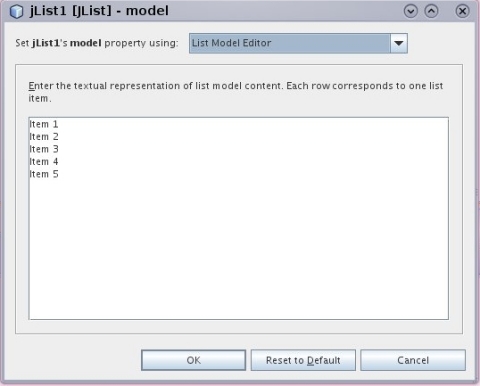Place cursor on Item 5 line
The width and height of the screenshot is (480, 386).
coord(44,174)
